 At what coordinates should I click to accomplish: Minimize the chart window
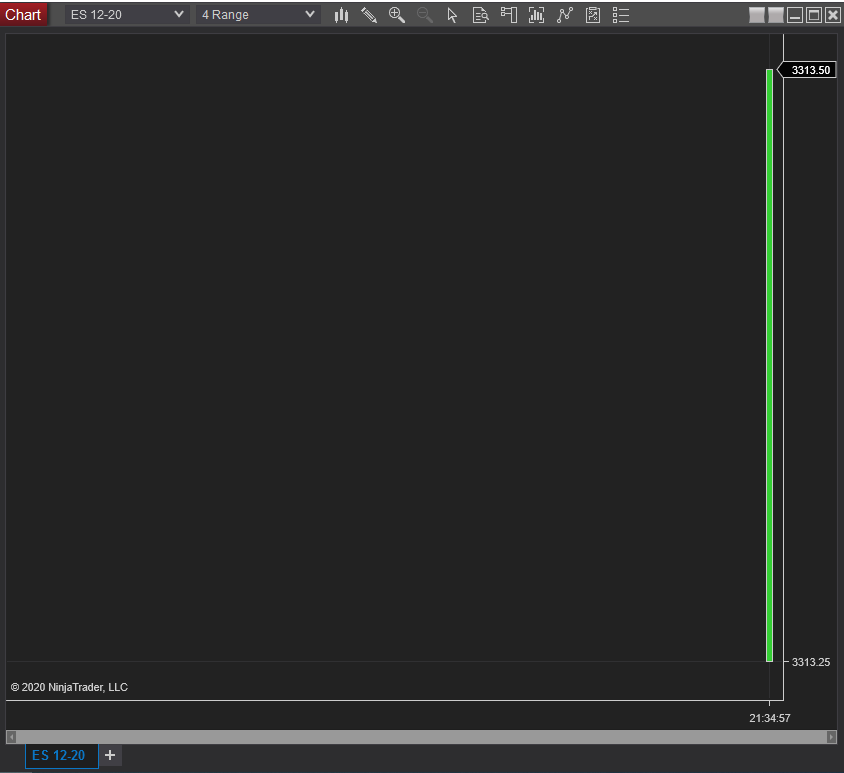pyautogui.click(x=795, y=15)
